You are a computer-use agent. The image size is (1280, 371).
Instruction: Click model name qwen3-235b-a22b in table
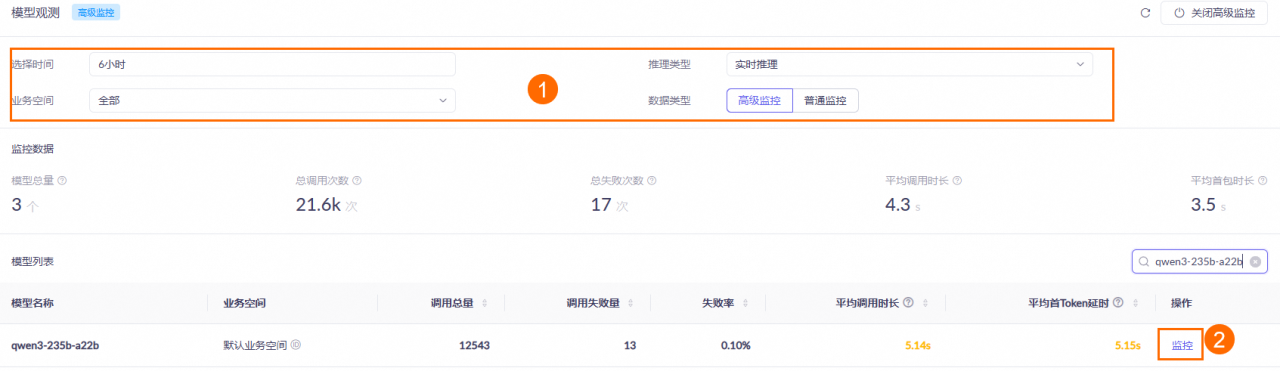[x=55, y=346]
